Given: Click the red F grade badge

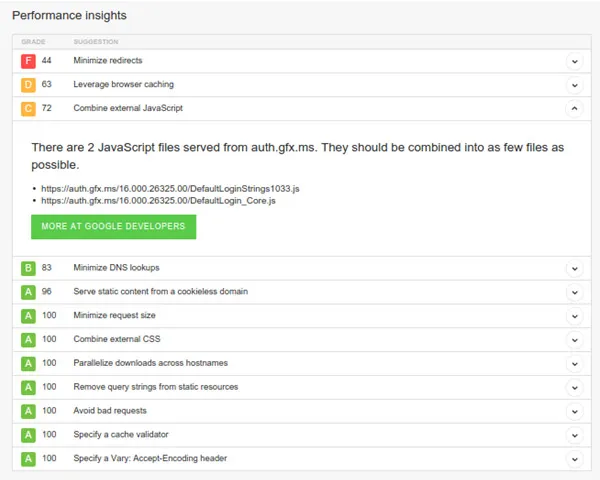Looking at the screenshot, I should click(x=28, y=61).
